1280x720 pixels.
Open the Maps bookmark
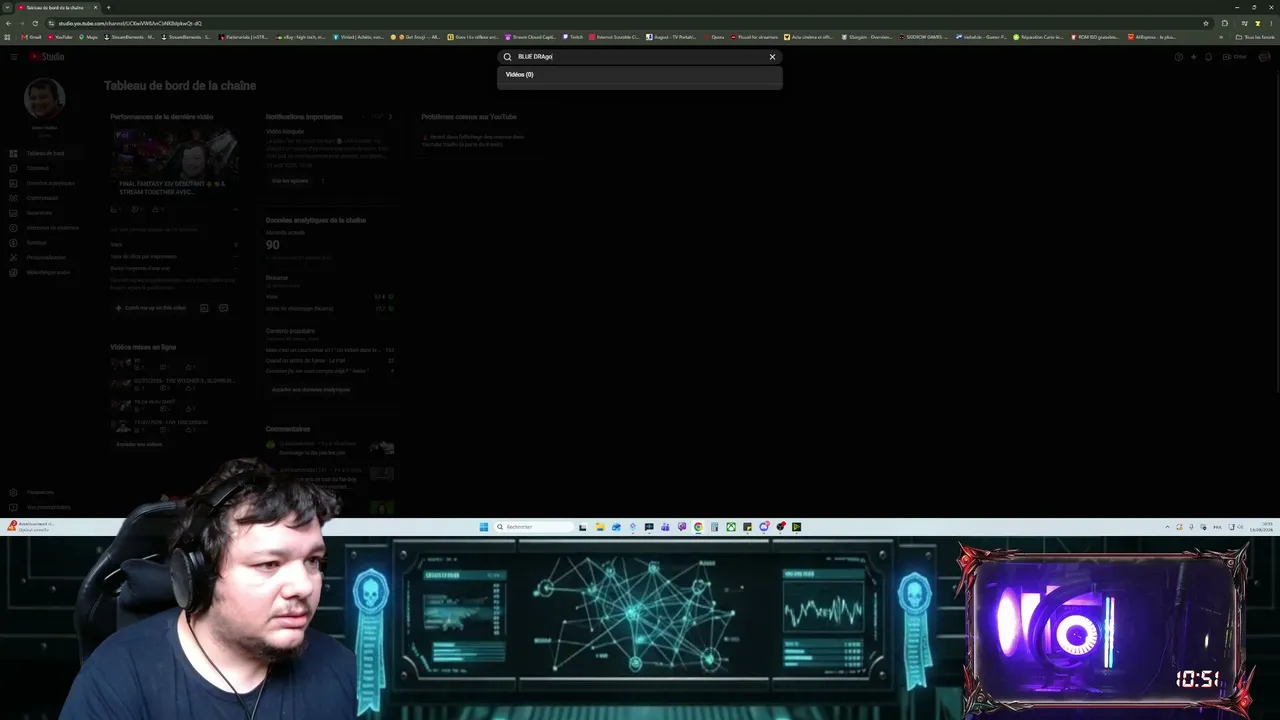coord(90,37)
